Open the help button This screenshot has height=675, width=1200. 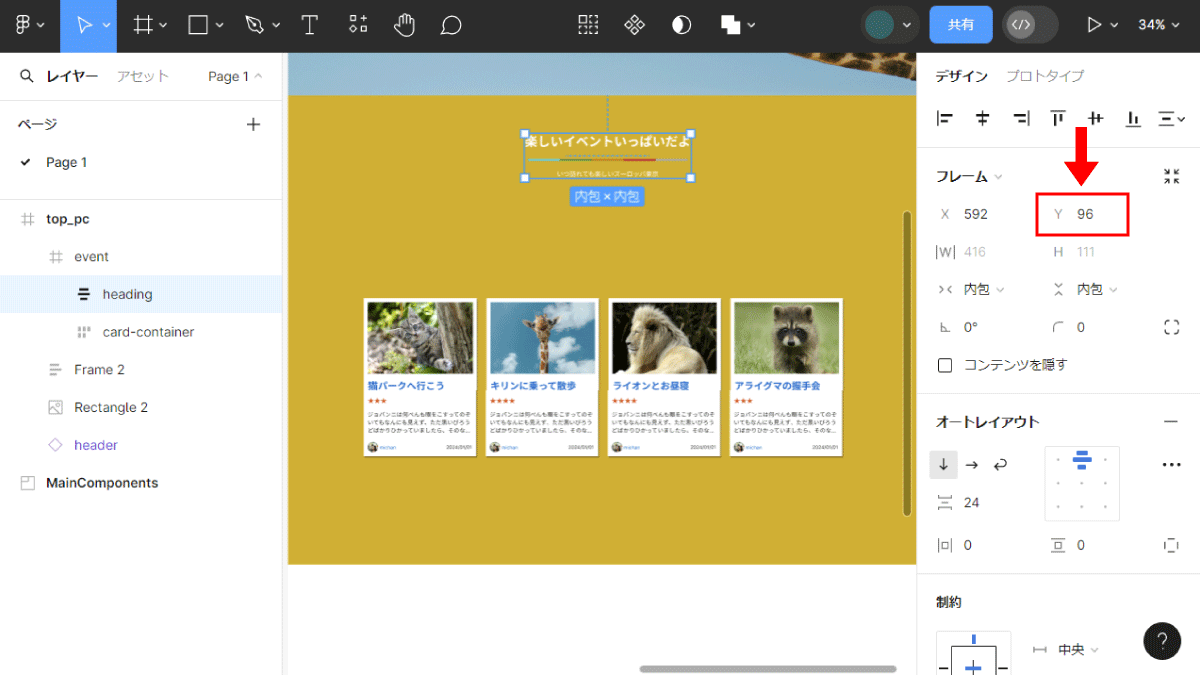point(1162,641)
